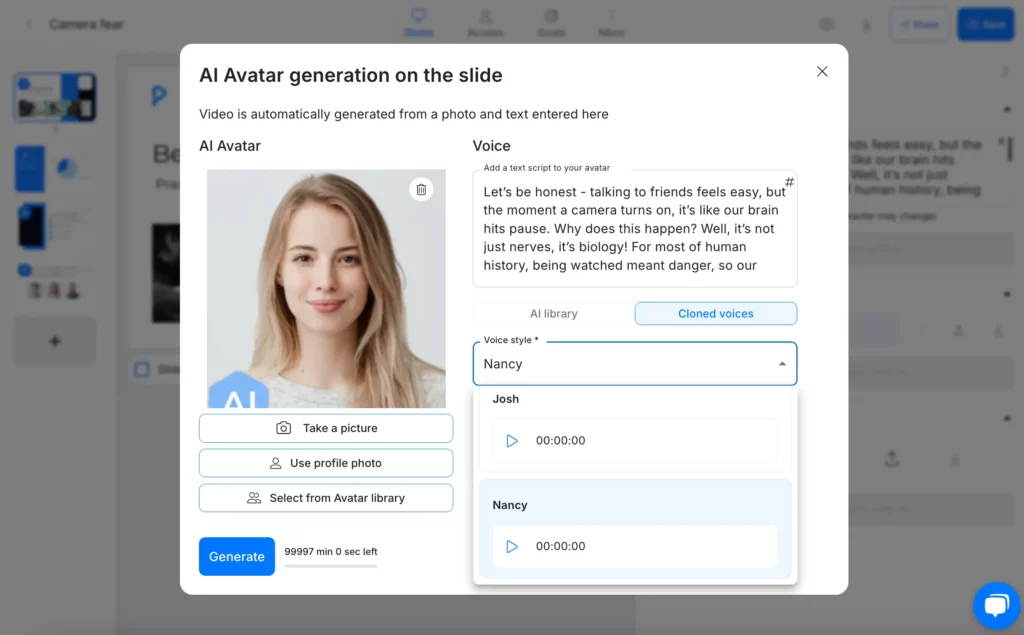Click inside the avatar text script field
Image resolution: width=1024 pixels, height=635 pixels.
[x=630, y=228]
